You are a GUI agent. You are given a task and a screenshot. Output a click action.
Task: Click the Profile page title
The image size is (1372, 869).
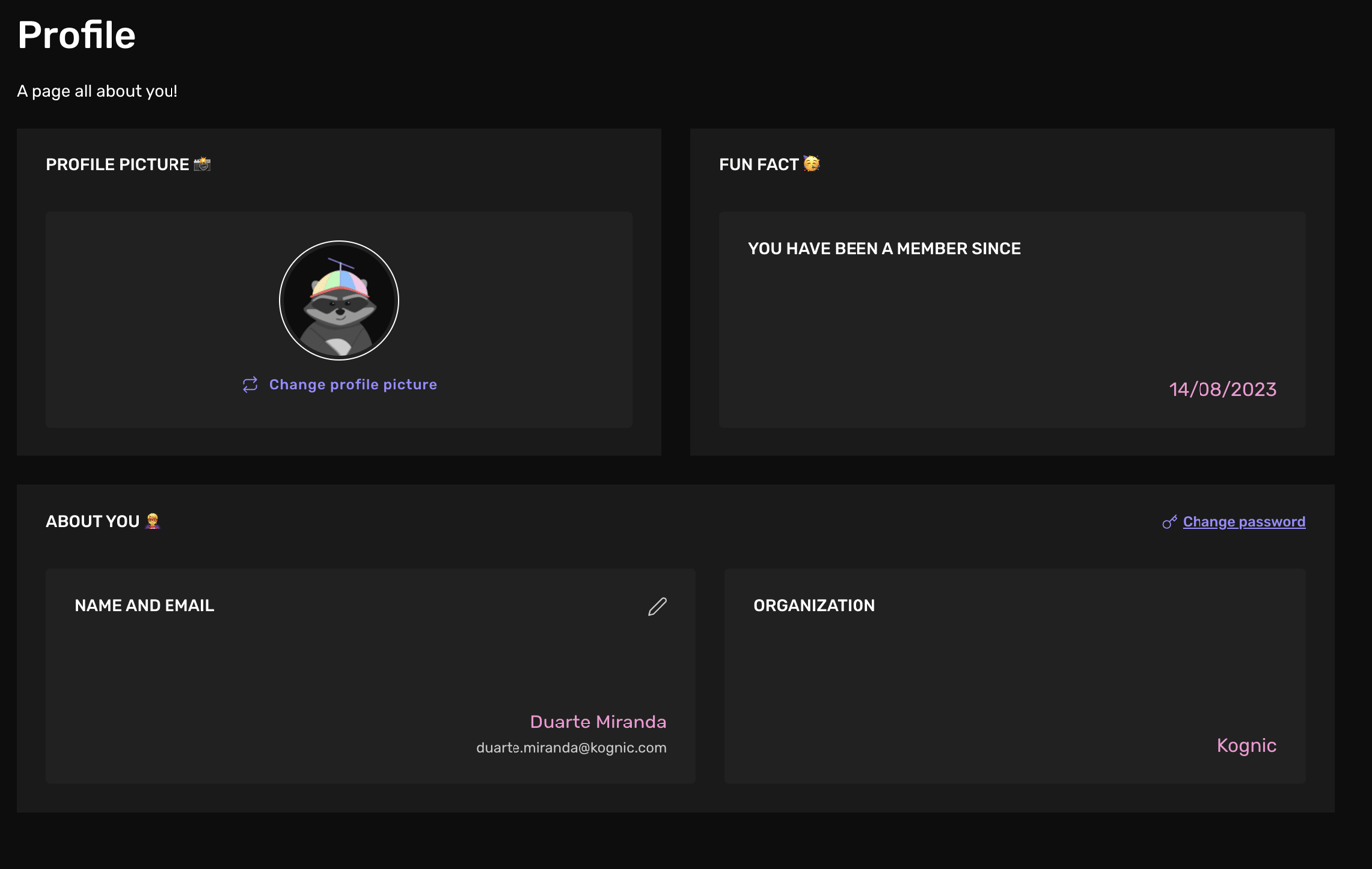[x=76, y=36]
